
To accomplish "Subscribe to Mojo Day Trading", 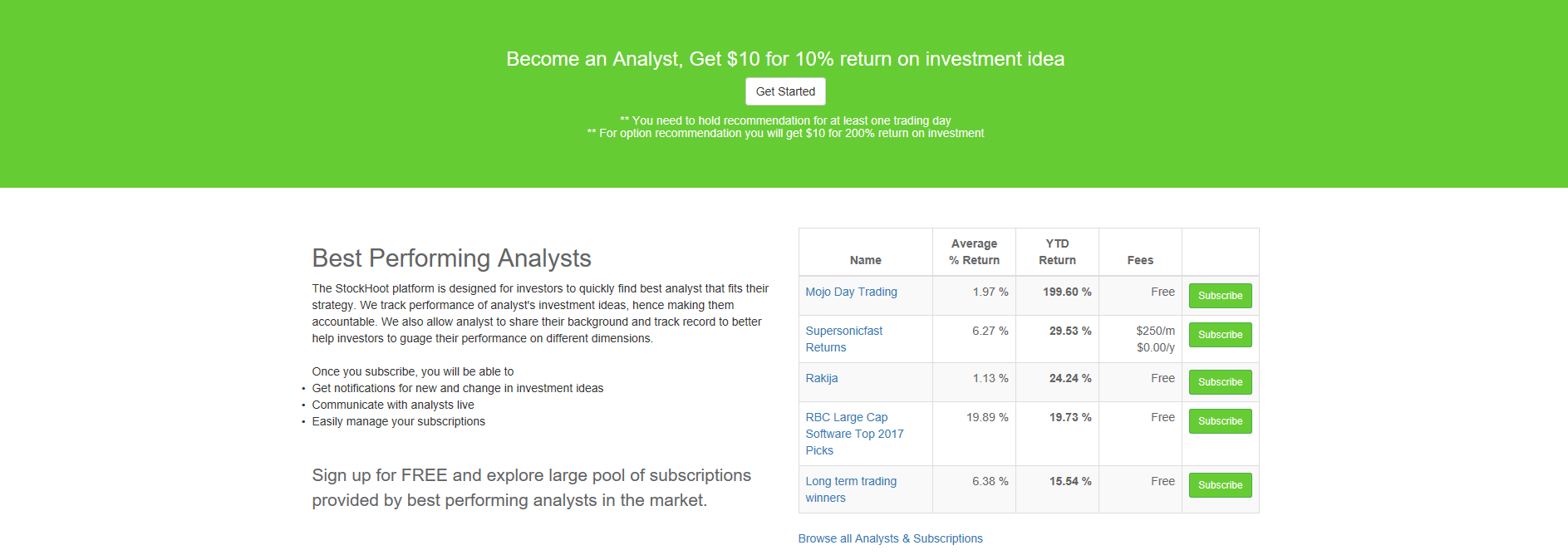I will 1219,296.
